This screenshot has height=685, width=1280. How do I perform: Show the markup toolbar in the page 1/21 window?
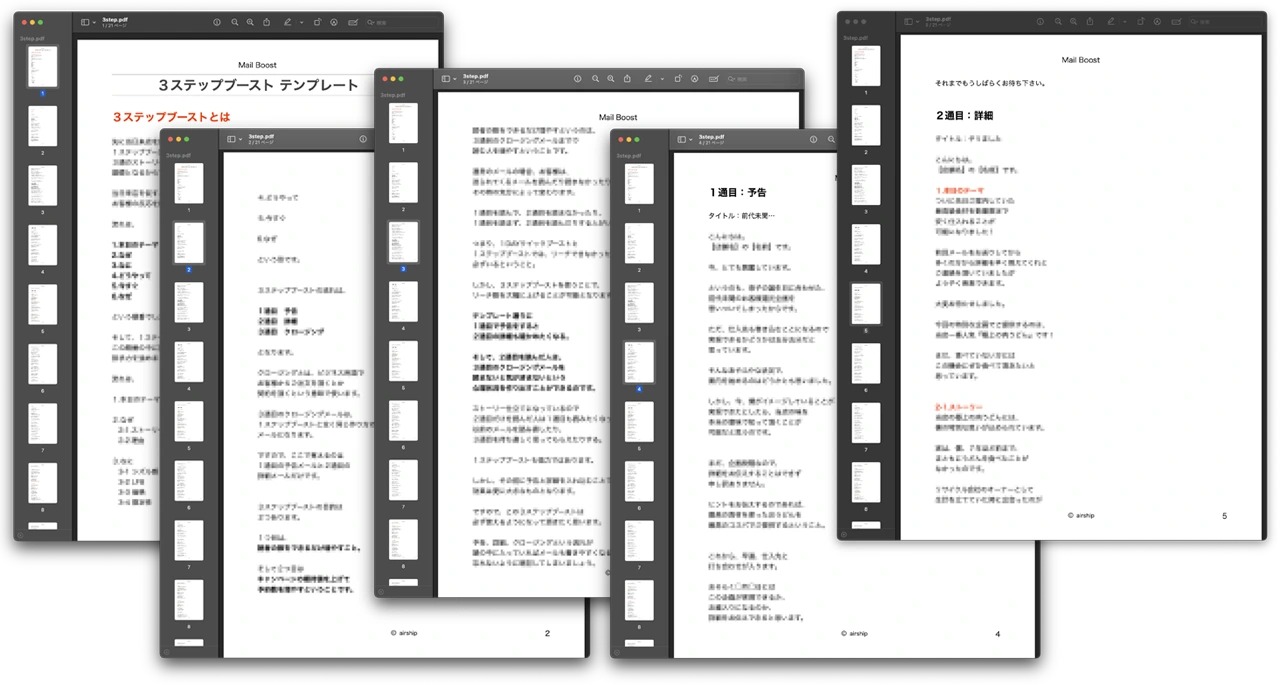coord(334,22)
